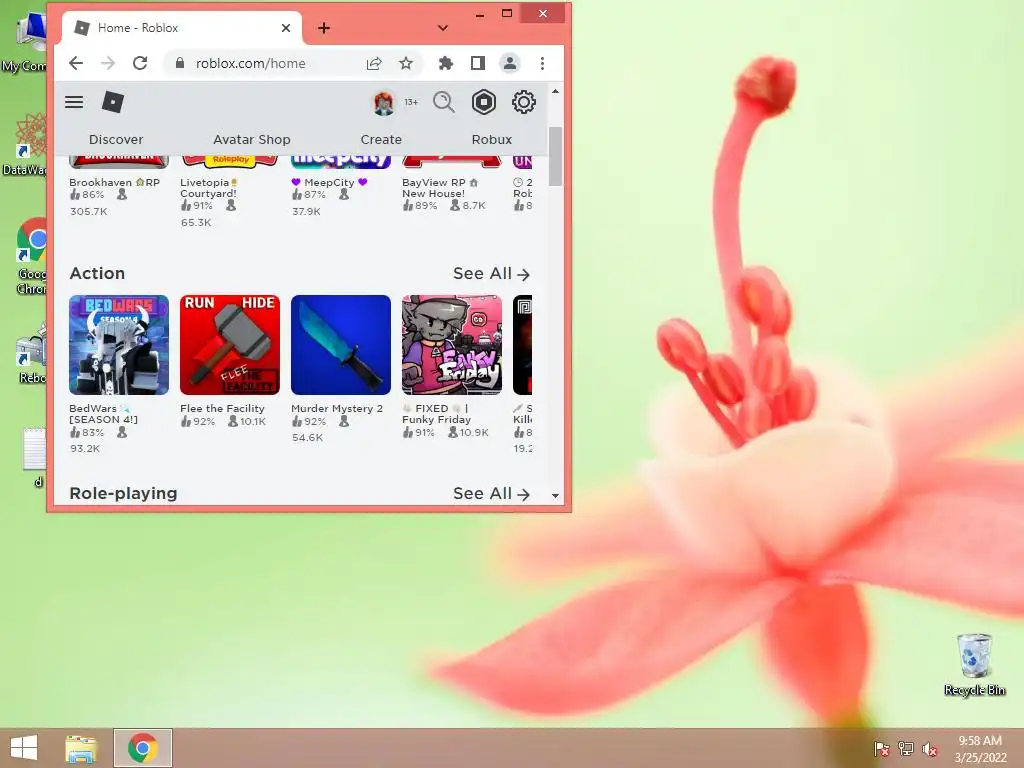Image resolution: width=1024 pixels, height=768 pixels.
Task: Click MeepCity game title
Action: pyautogui.click(x=329, y=182)
